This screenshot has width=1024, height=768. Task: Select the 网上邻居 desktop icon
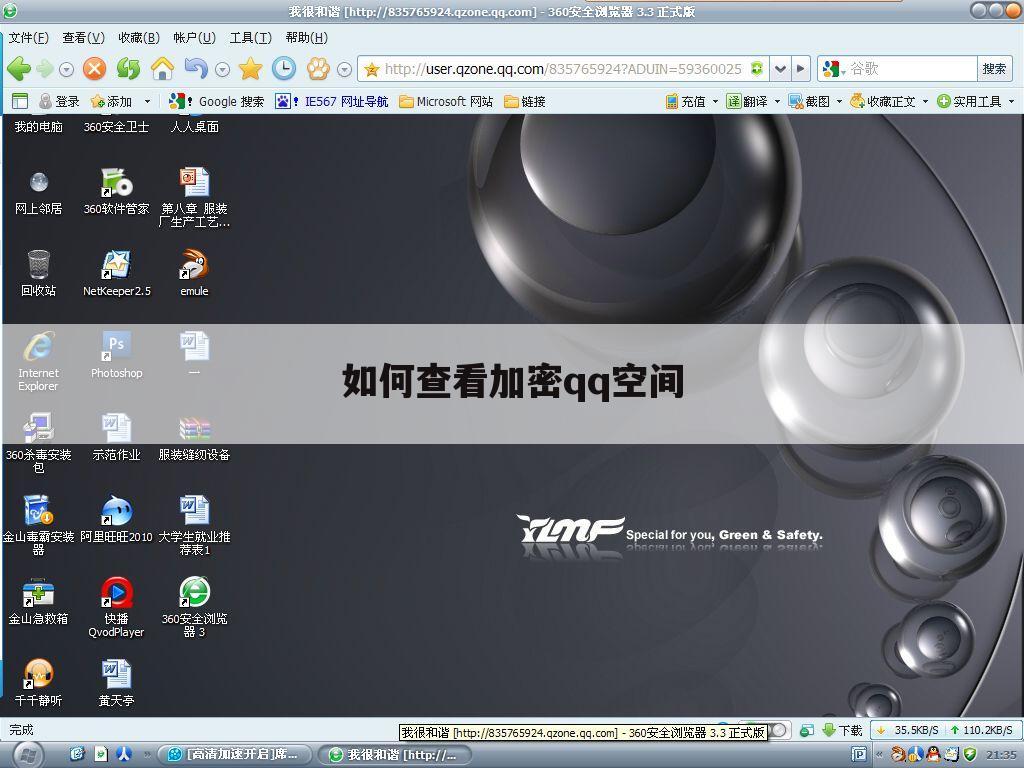tap(39, 191)
